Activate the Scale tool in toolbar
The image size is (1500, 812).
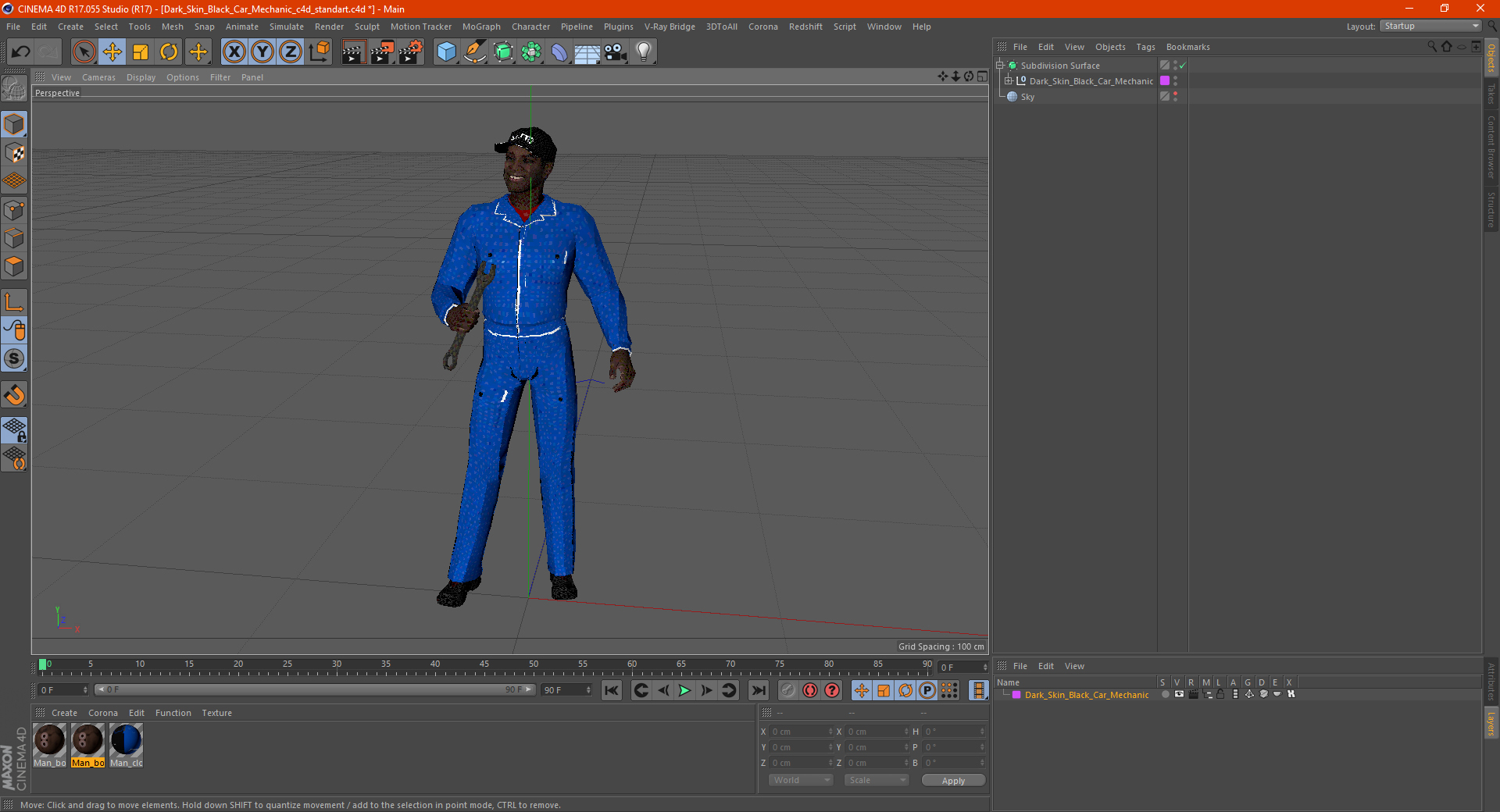coord(141,52)
